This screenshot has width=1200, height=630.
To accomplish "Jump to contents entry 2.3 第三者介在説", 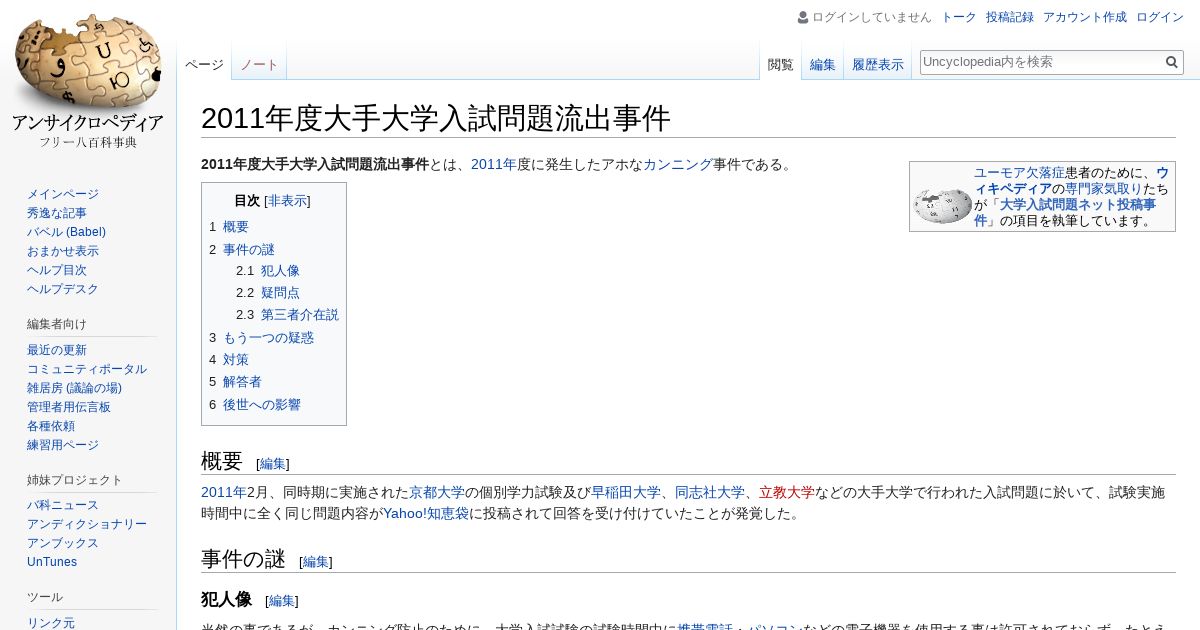I will coord(287,315).
